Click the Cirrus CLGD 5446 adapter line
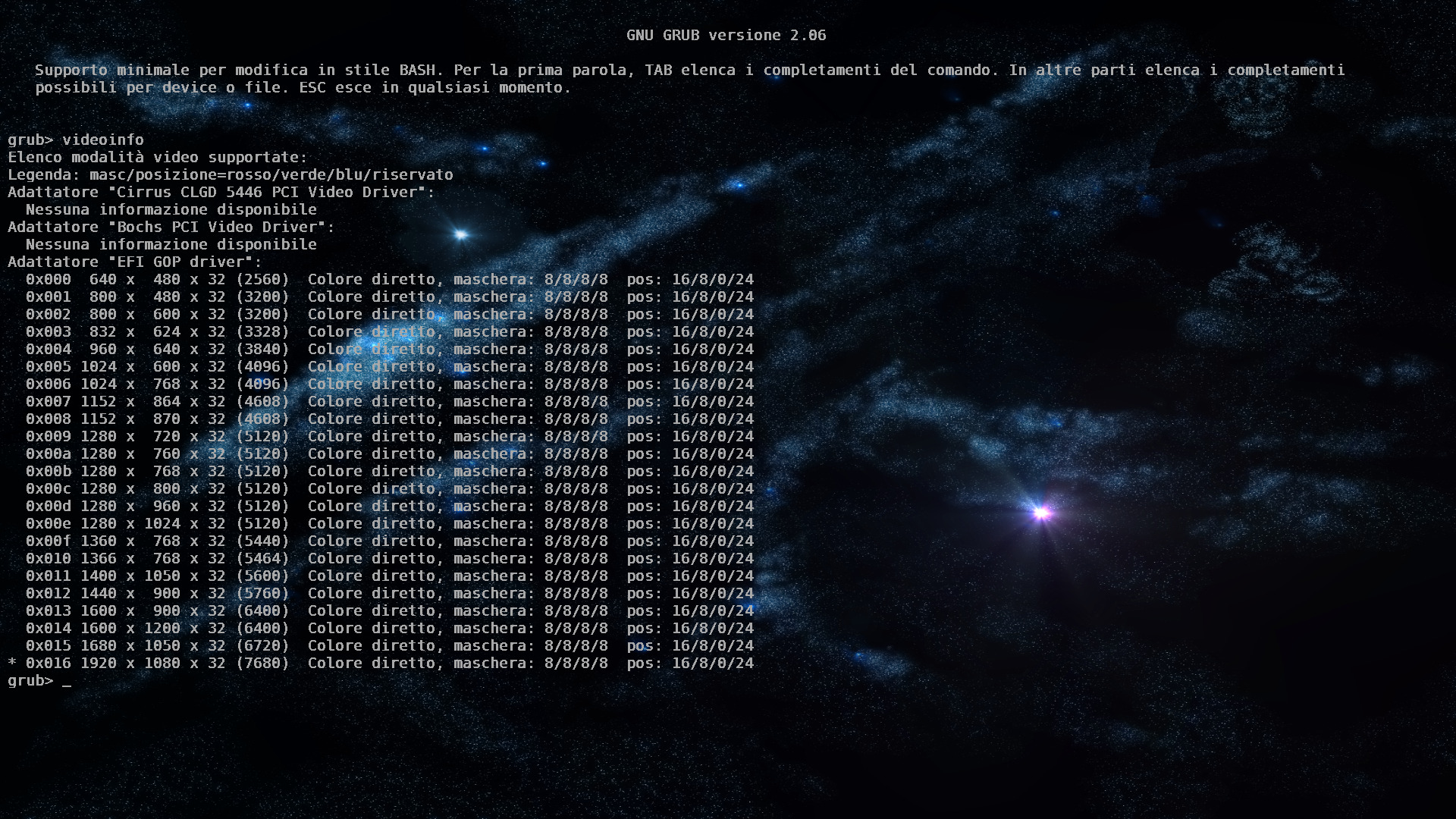1456x819 pixels. pos(221,192)
